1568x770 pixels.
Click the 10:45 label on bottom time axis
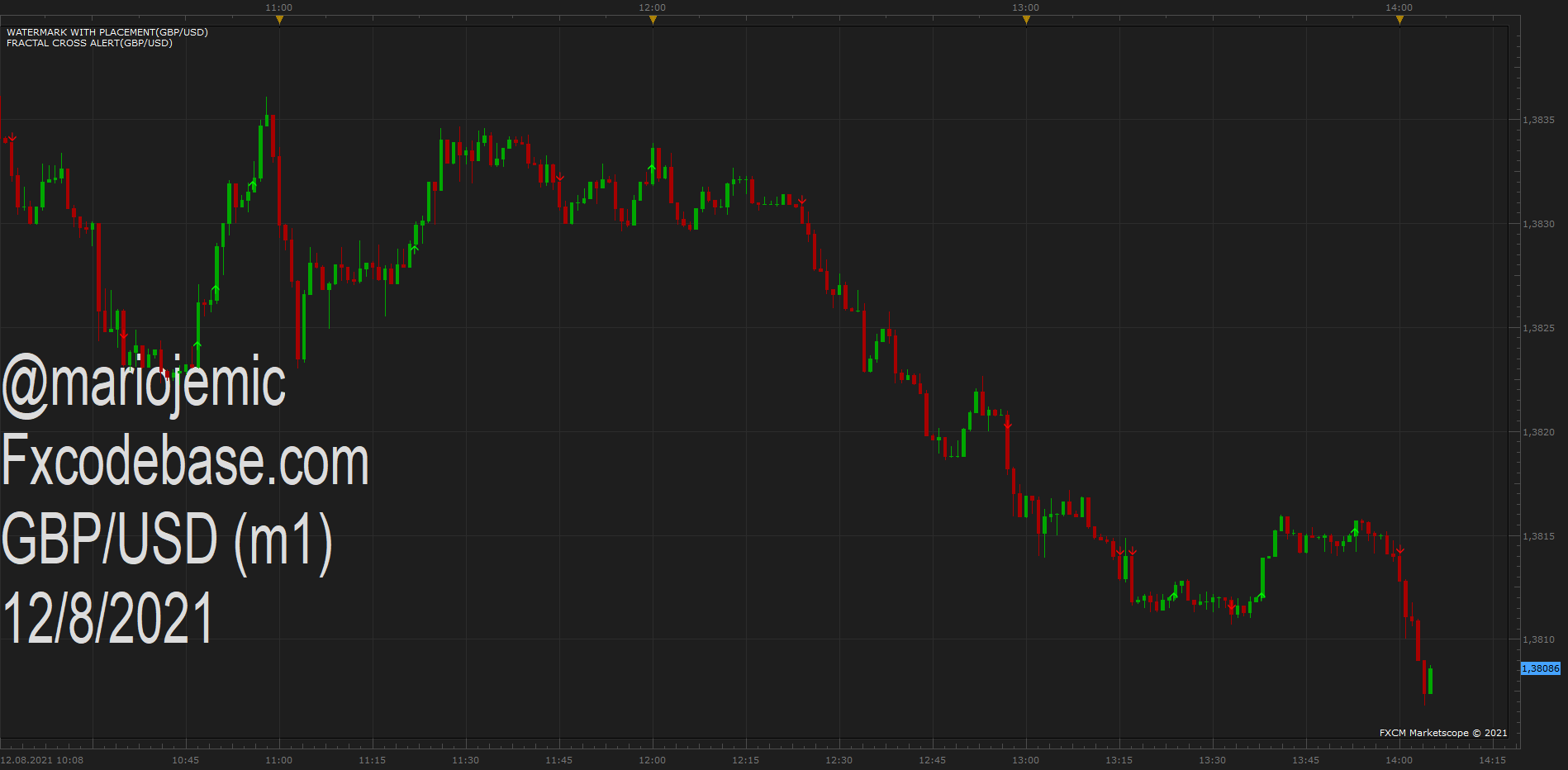[185, 760]
